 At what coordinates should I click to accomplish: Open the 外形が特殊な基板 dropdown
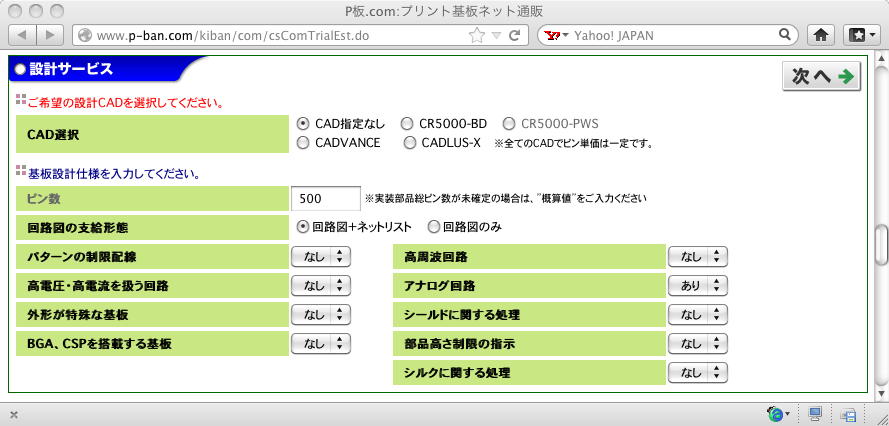[321, 315]
